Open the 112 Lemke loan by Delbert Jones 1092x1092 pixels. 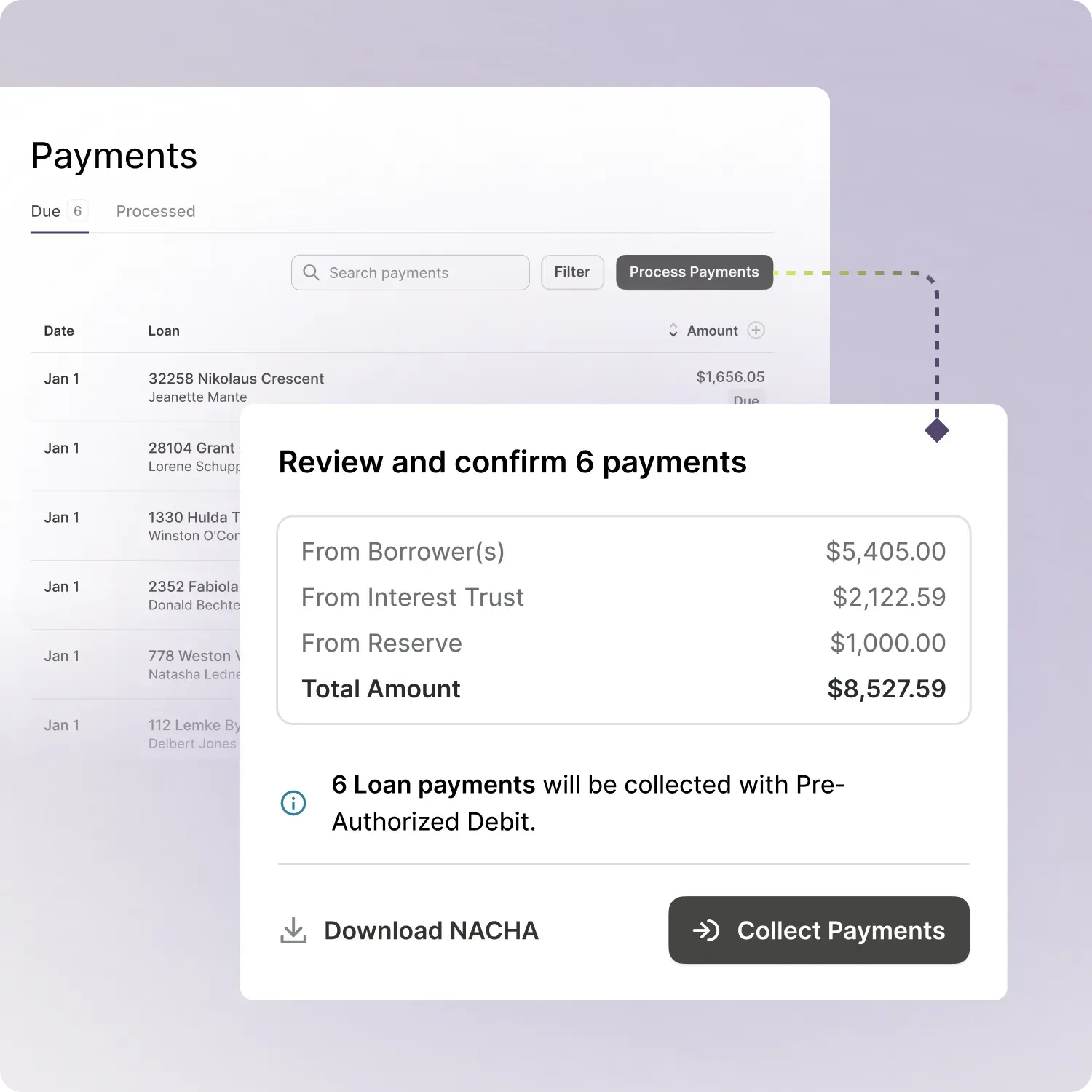pos(193,726)
